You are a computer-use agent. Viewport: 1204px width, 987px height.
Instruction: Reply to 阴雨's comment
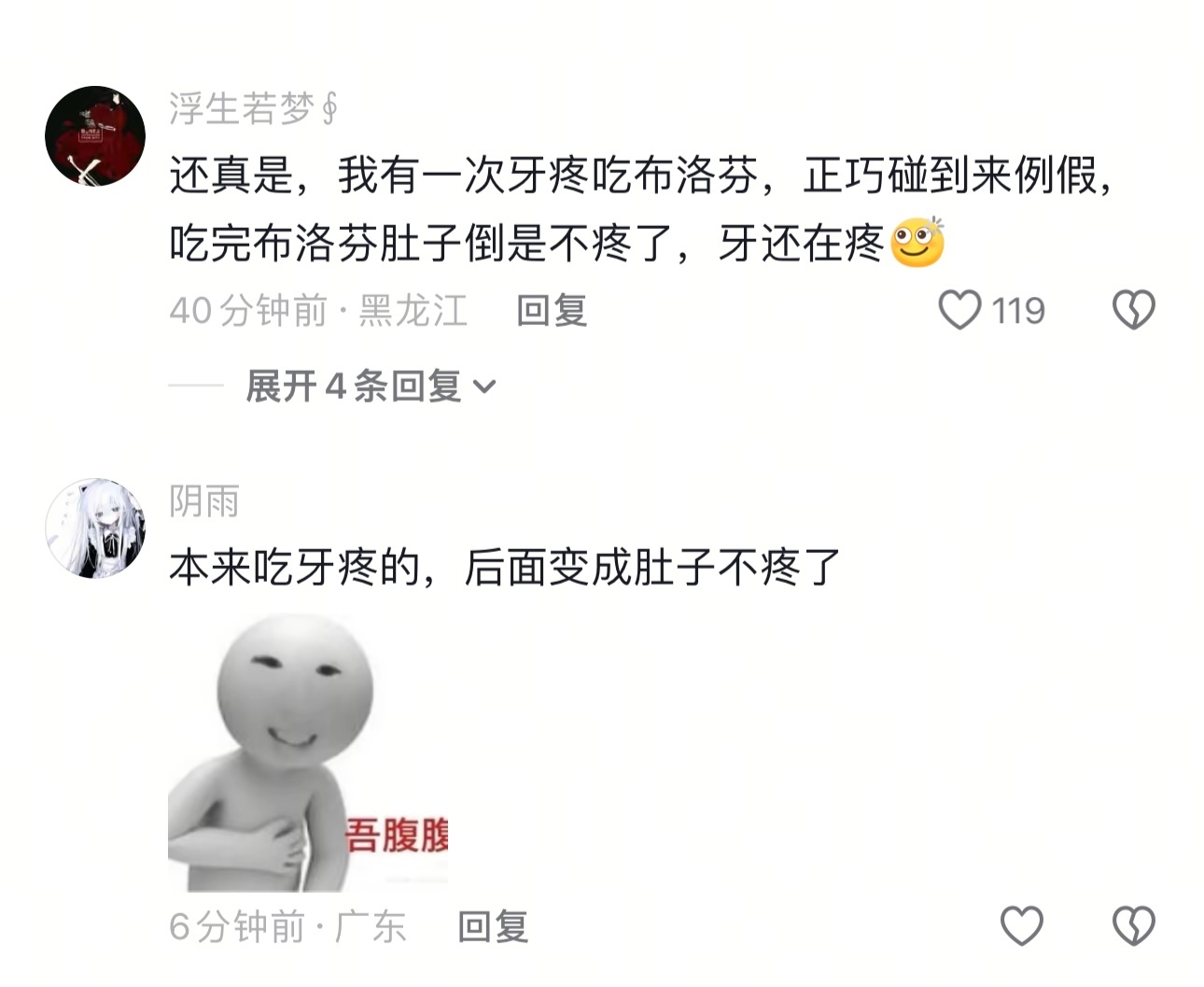point(493,926)
